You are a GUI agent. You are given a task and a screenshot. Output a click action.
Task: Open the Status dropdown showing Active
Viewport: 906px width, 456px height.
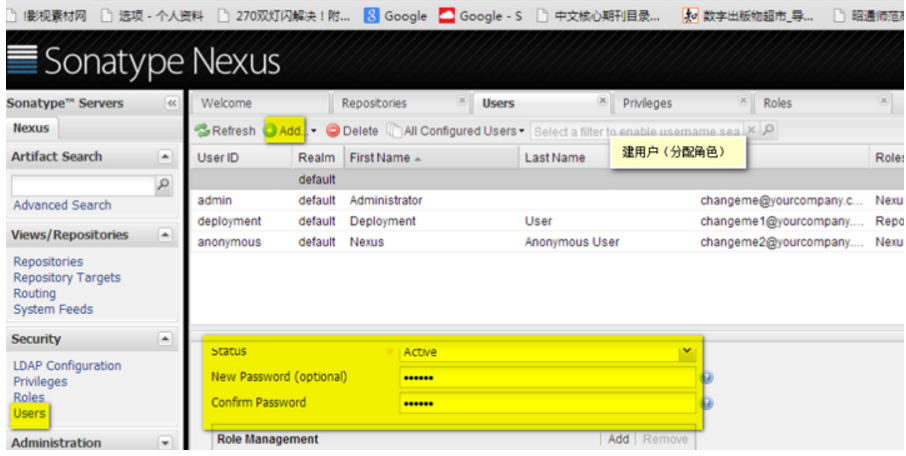click(x=686, y=352)
